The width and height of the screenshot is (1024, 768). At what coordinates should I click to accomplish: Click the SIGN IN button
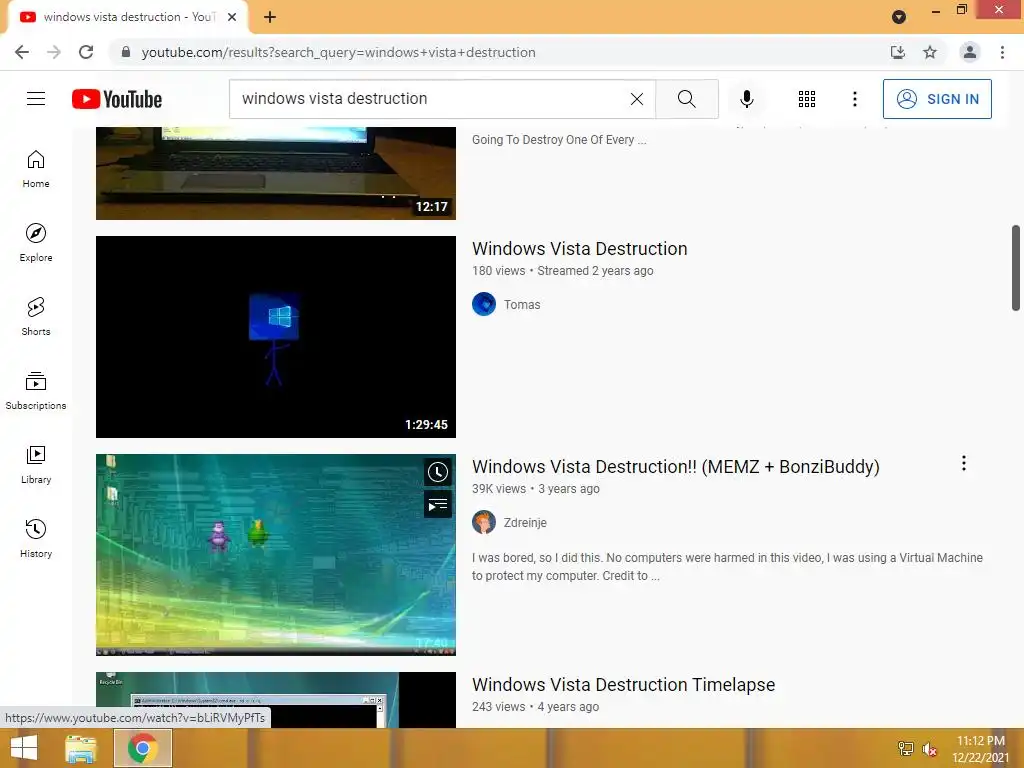tap(936, 99)
